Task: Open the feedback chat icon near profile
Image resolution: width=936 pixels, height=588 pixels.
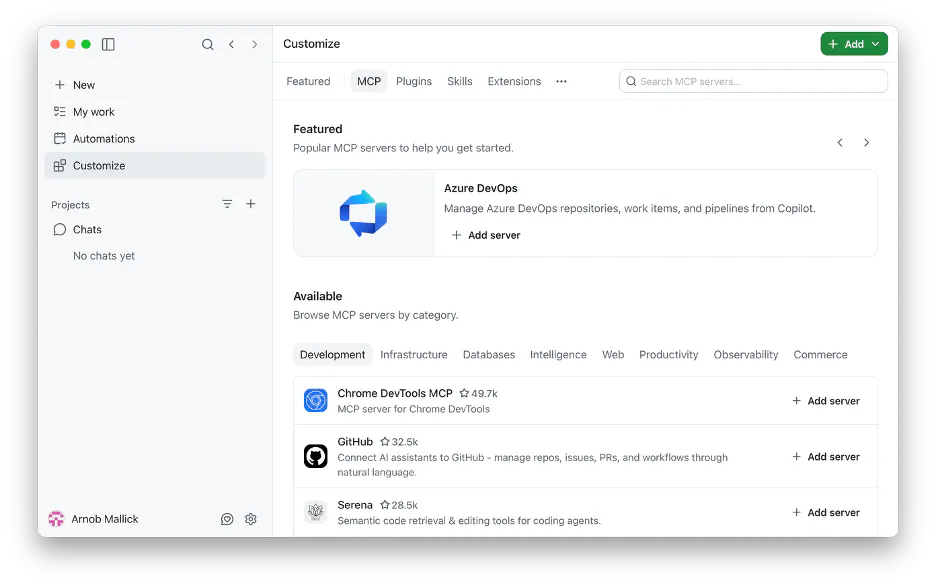Action: (227, 519)
